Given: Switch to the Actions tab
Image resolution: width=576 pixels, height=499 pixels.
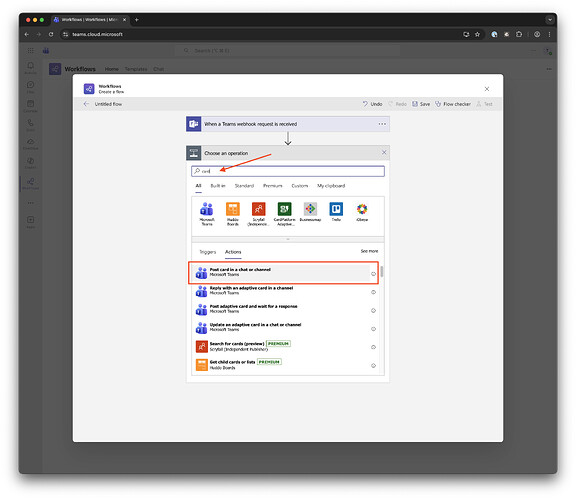Looking at the screenshot, I should coord(233,252).
